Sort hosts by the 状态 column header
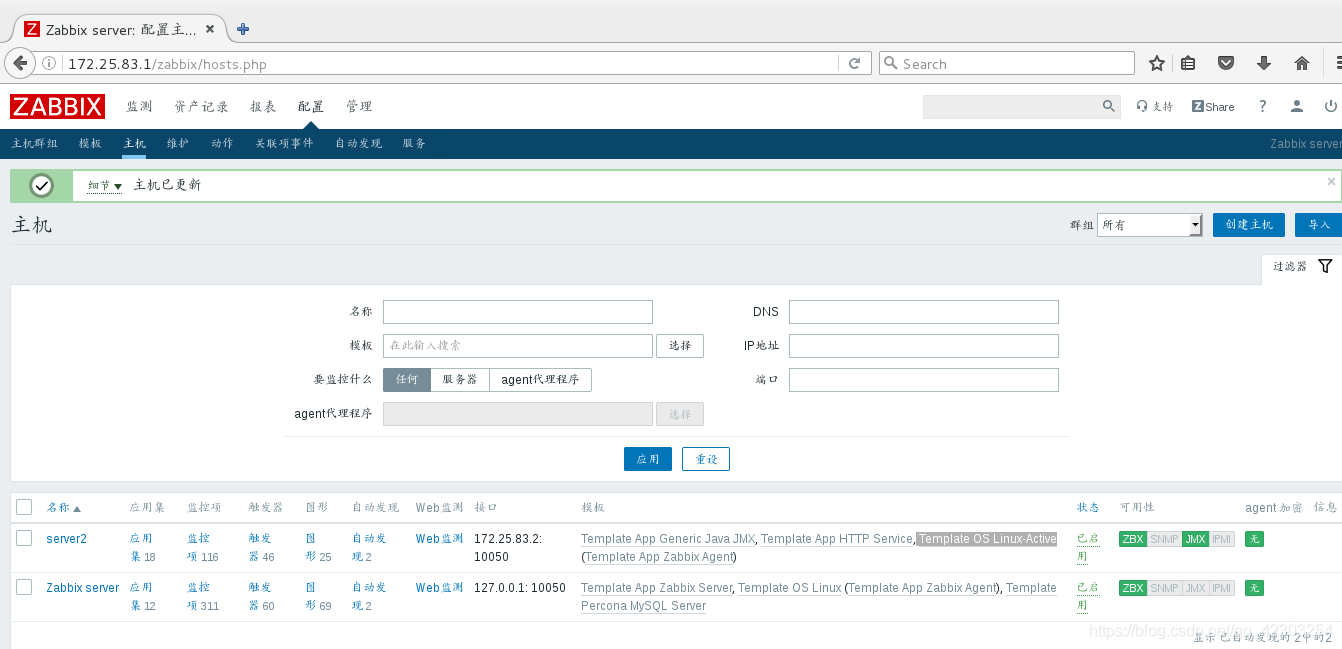1342x649 pixels. [1088, 508]
